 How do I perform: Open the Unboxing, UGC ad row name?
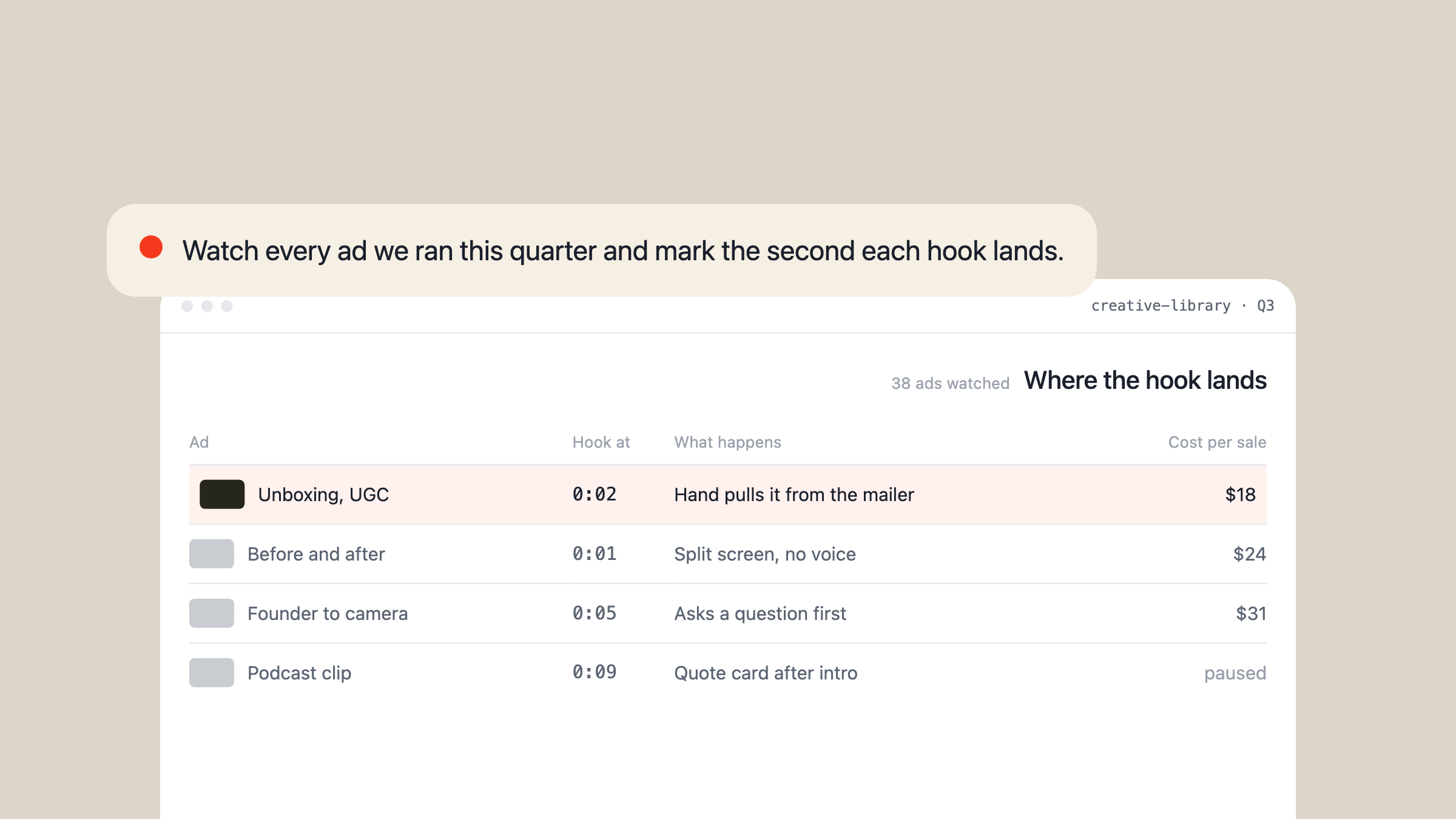click(x=323, y=494)
